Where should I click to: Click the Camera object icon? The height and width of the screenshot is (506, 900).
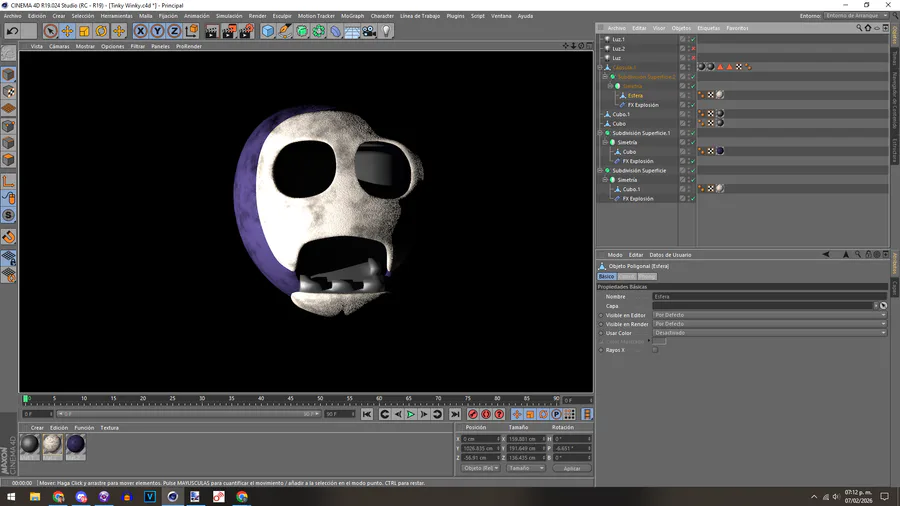[x=369, y=31]
